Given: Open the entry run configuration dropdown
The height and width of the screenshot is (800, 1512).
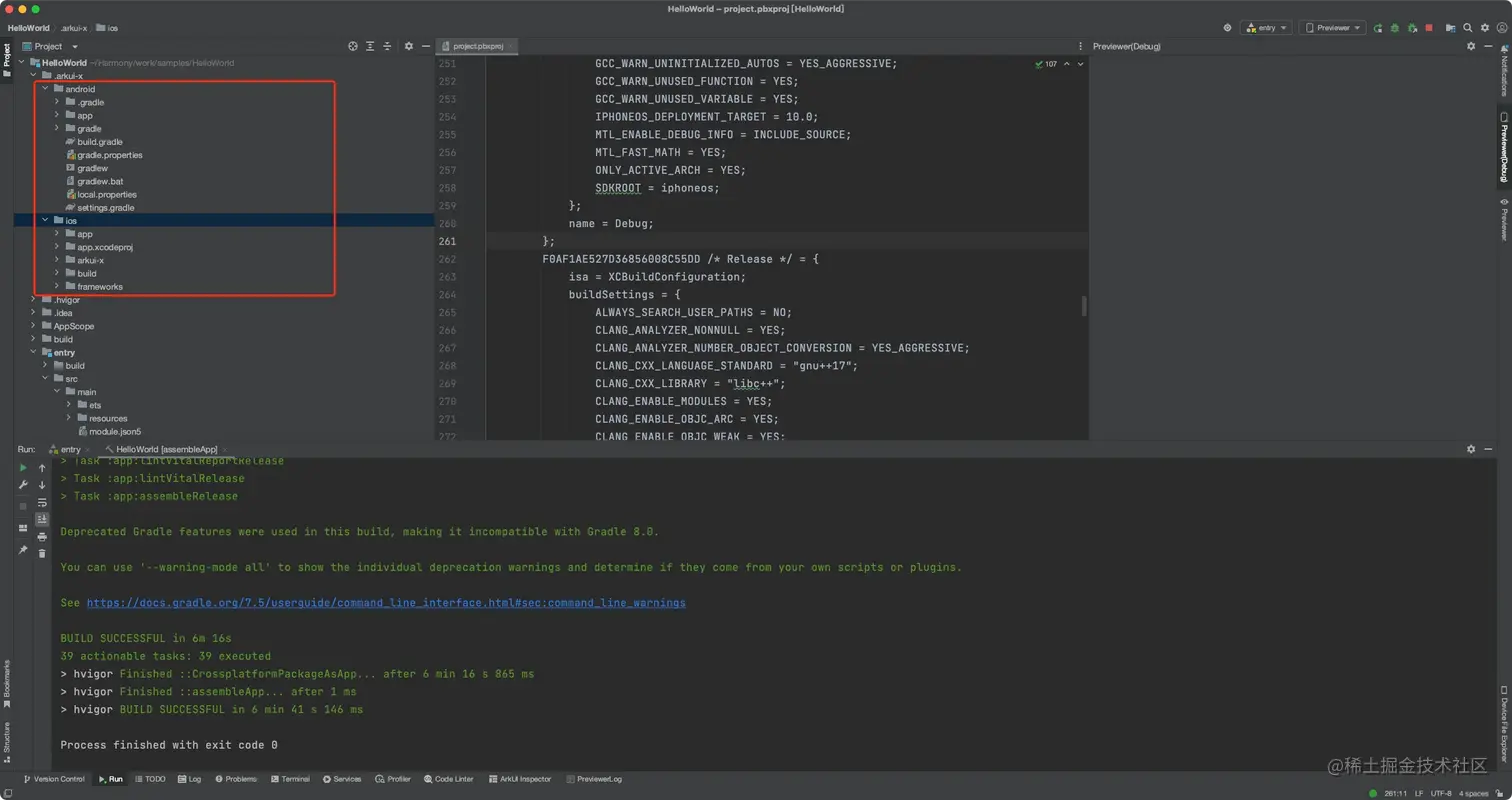Looking at the screenshot, I should (x=1266, y=28).
